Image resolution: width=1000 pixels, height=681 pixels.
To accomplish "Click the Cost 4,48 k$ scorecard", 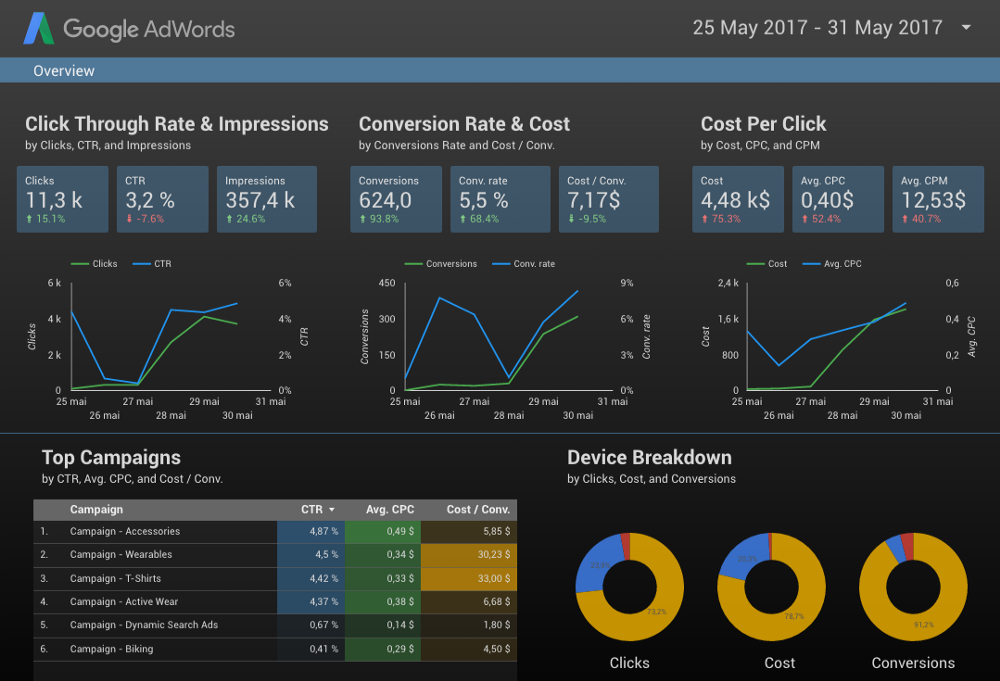I will point(738,199).
